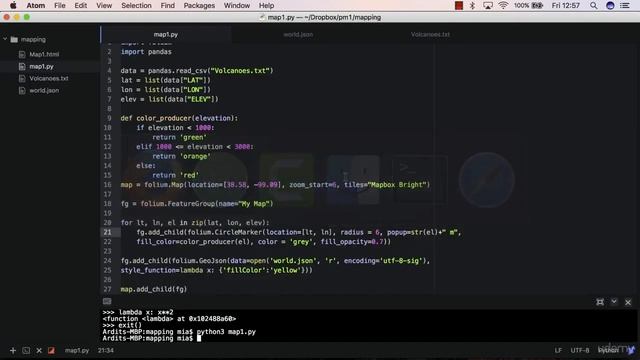Click map1.py file name in status bar

[77, 351]
